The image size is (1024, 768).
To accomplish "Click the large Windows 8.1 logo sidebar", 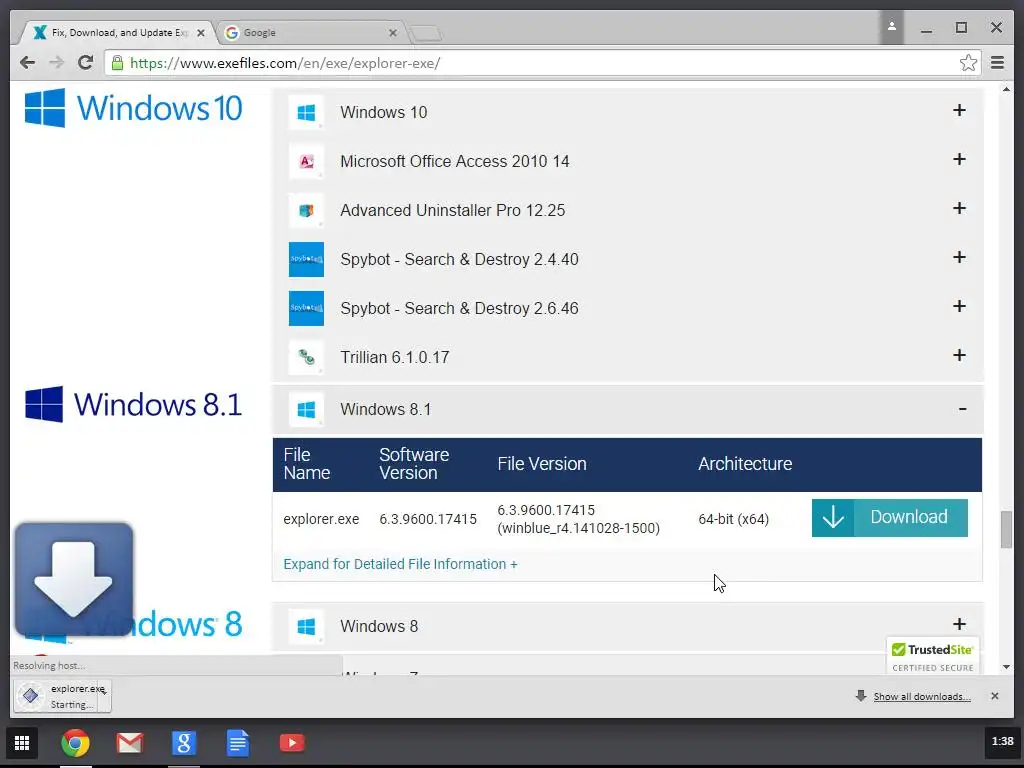I will (x=133, y=404).
